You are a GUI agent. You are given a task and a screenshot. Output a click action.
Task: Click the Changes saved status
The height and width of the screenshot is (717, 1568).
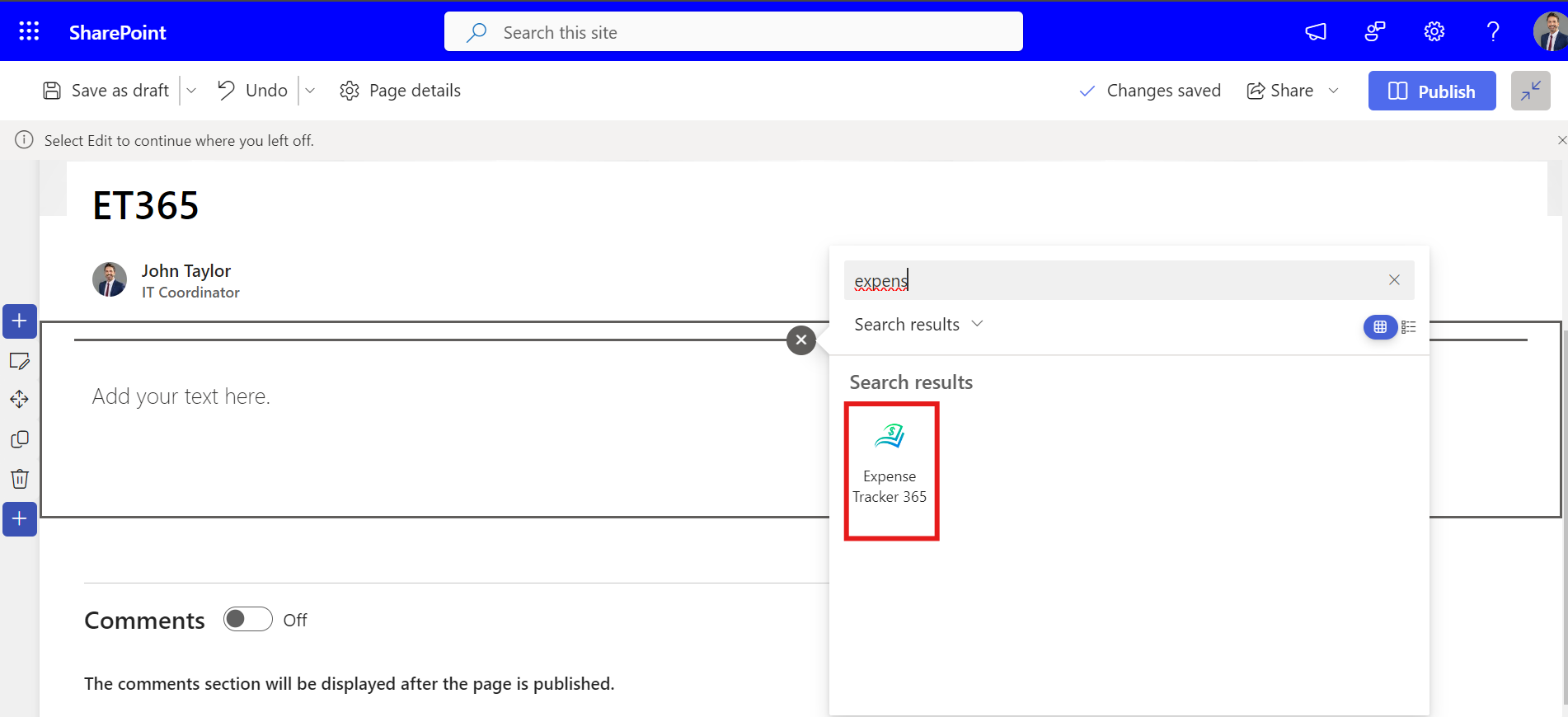tap(1150, 91)
